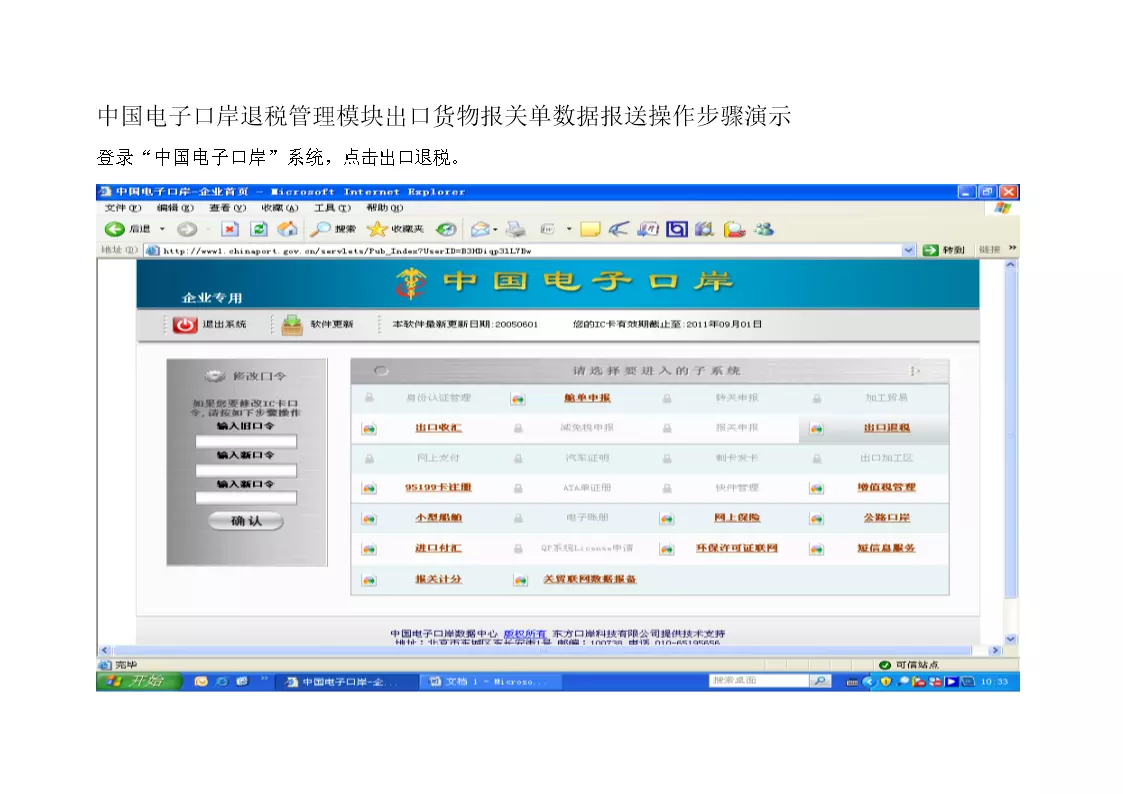Click the first 输入新口令 field

point(246,470)
